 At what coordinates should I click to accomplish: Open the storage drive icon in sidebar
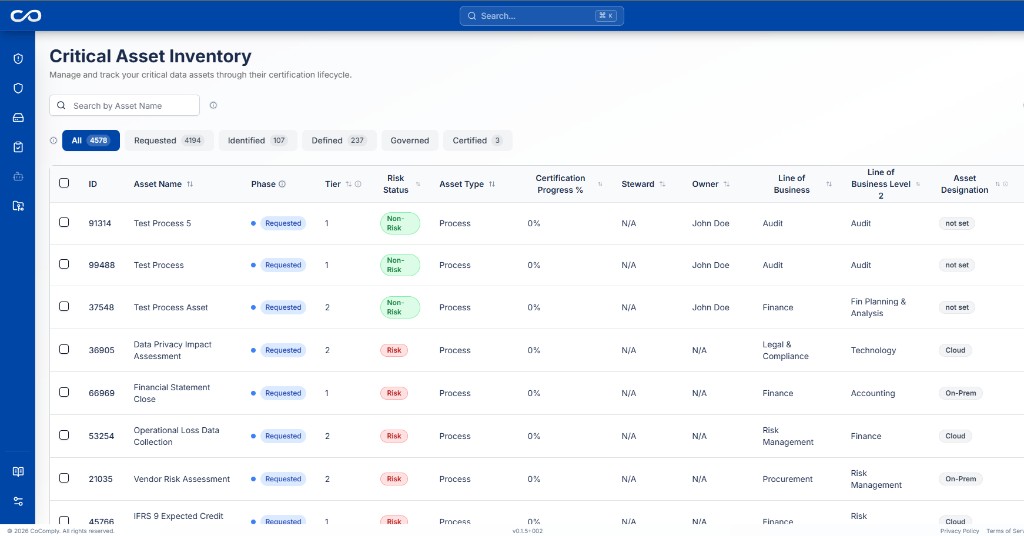click(x=18, y=118)
